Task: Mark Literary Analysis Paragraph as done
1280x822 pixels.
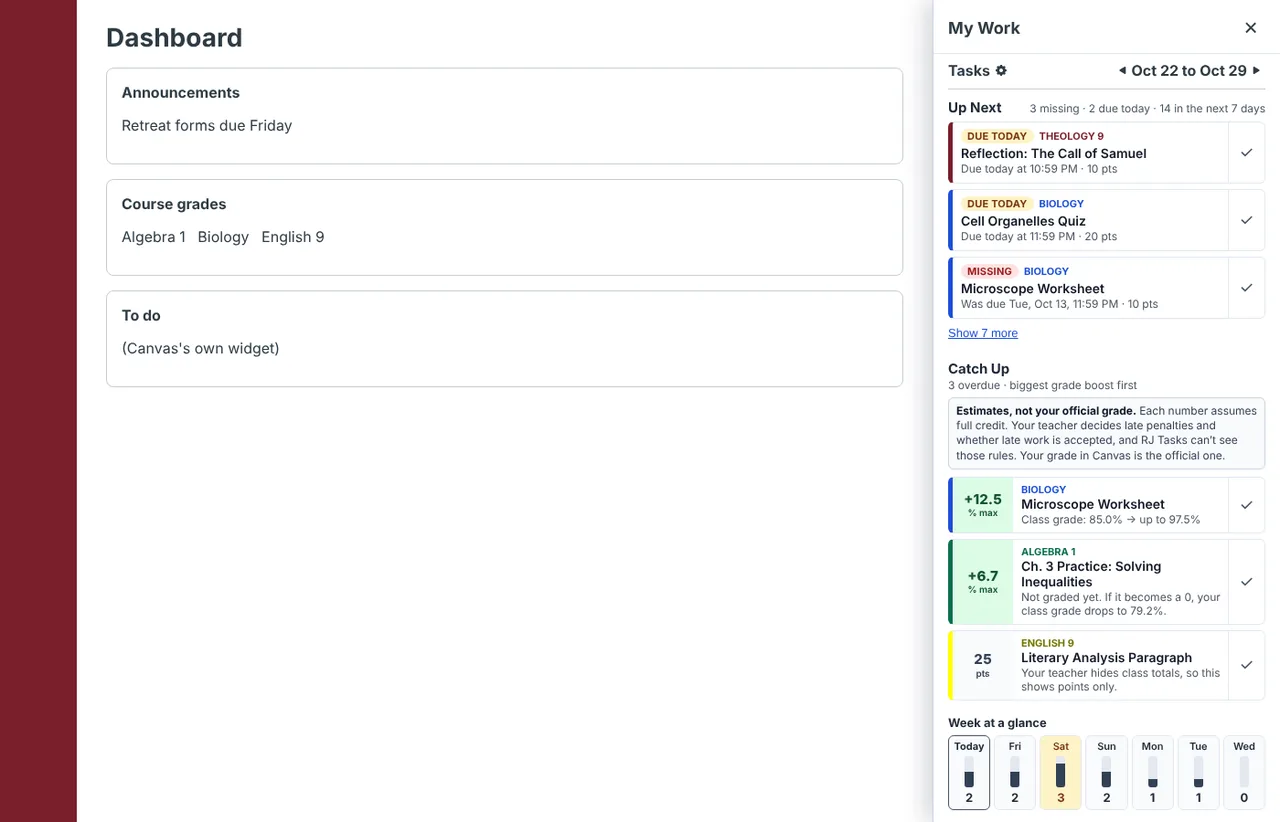Action: pos(1246,665)
